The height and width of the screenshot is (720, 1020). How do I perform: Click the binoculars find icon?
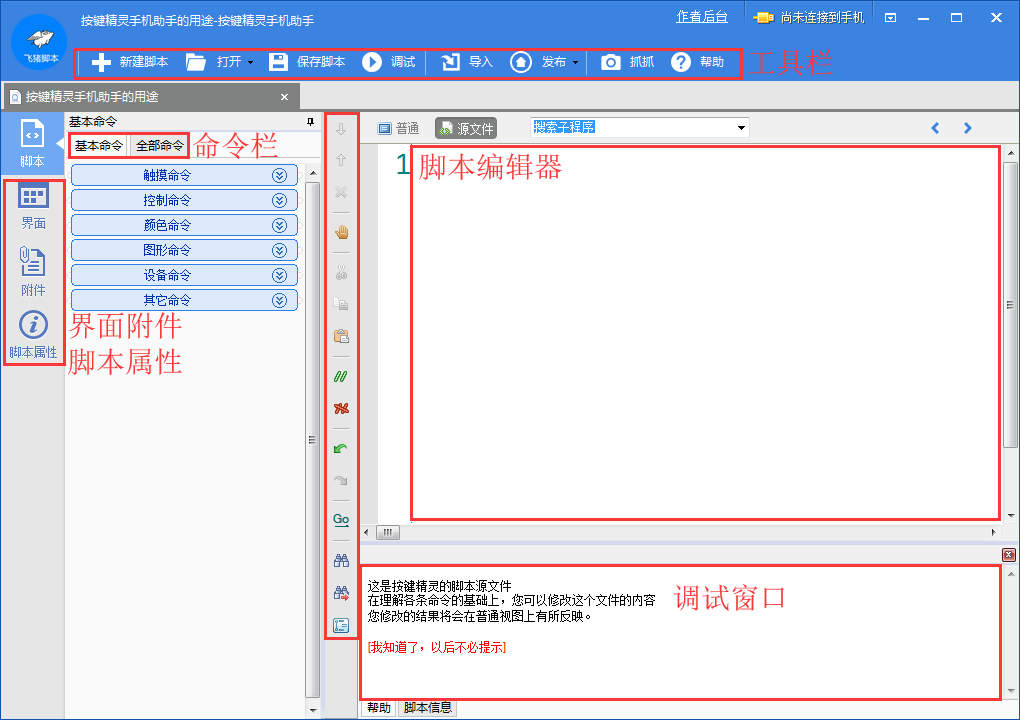coord(341,560)
